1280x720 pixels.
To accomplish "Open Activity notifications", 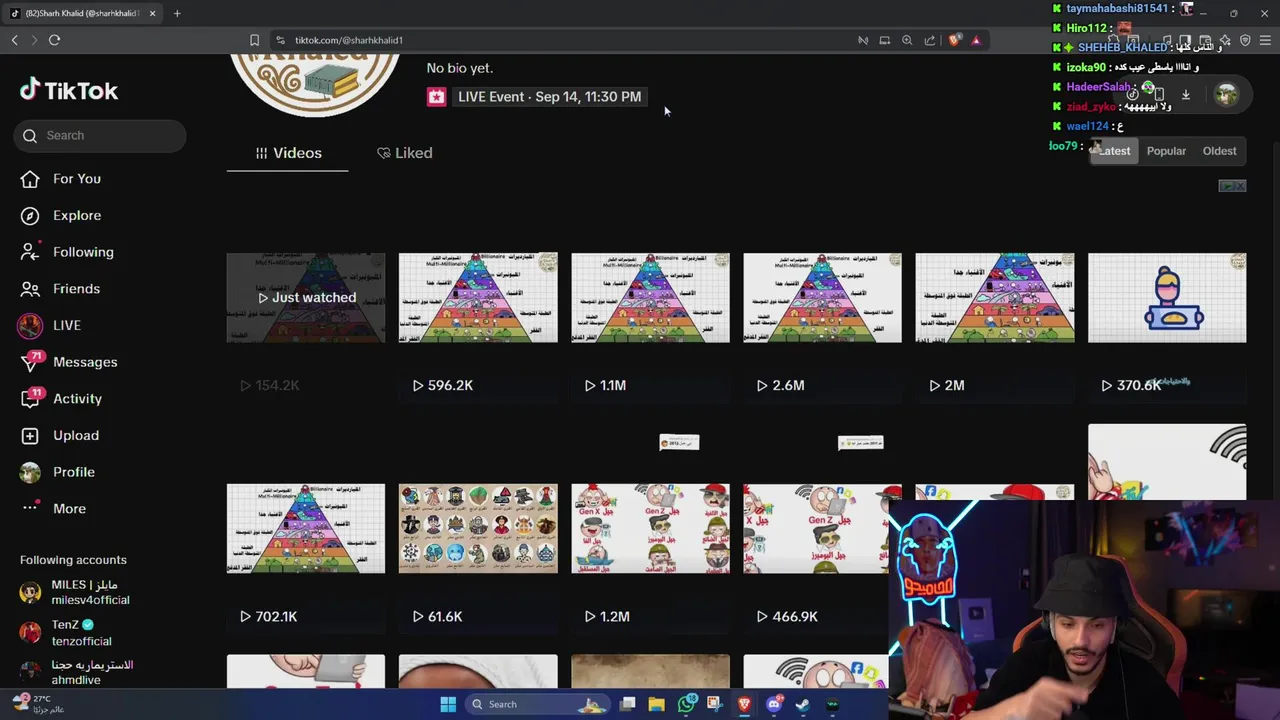I will 62,398.
